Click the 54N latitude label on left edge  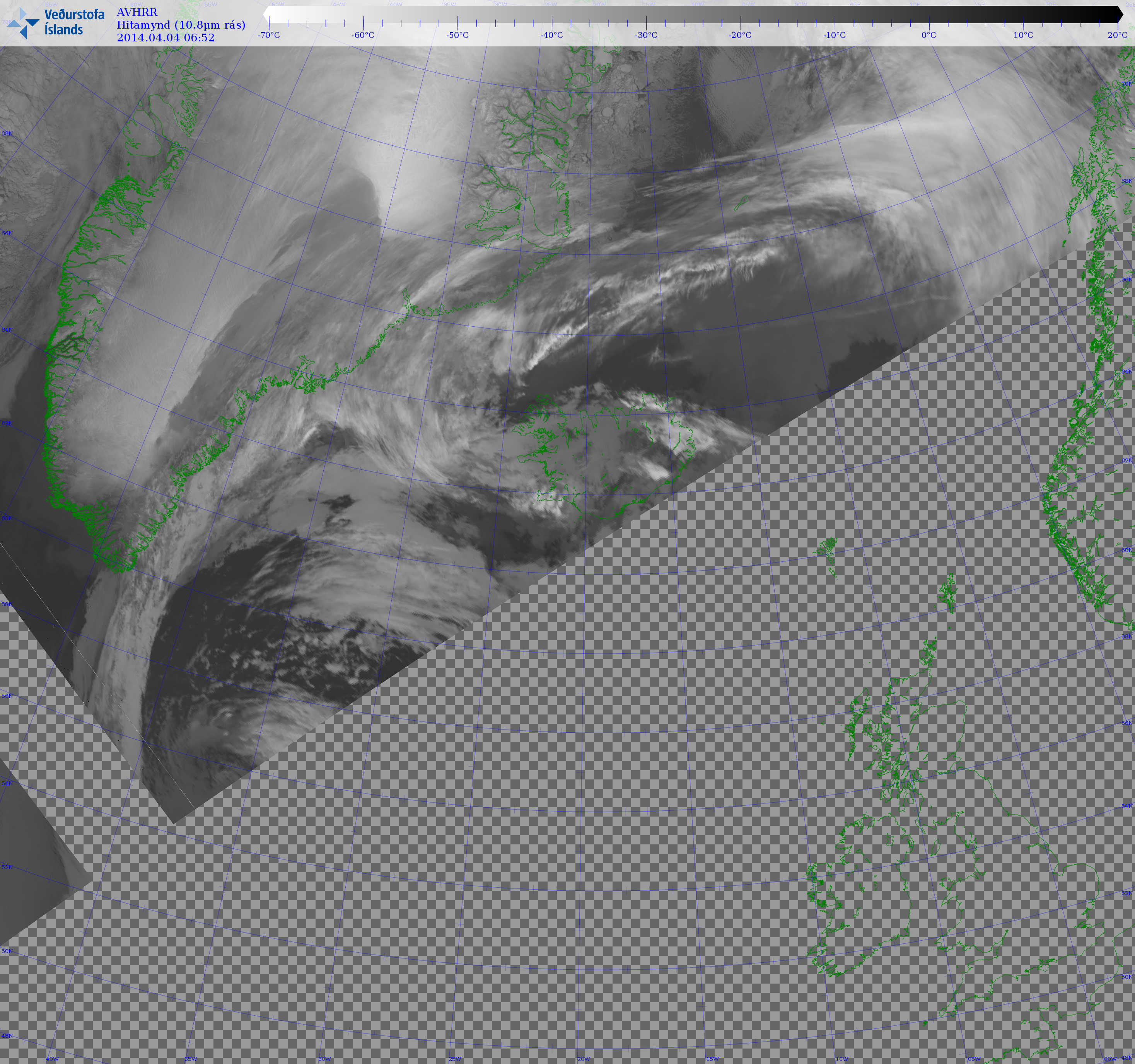pos(7,783)
